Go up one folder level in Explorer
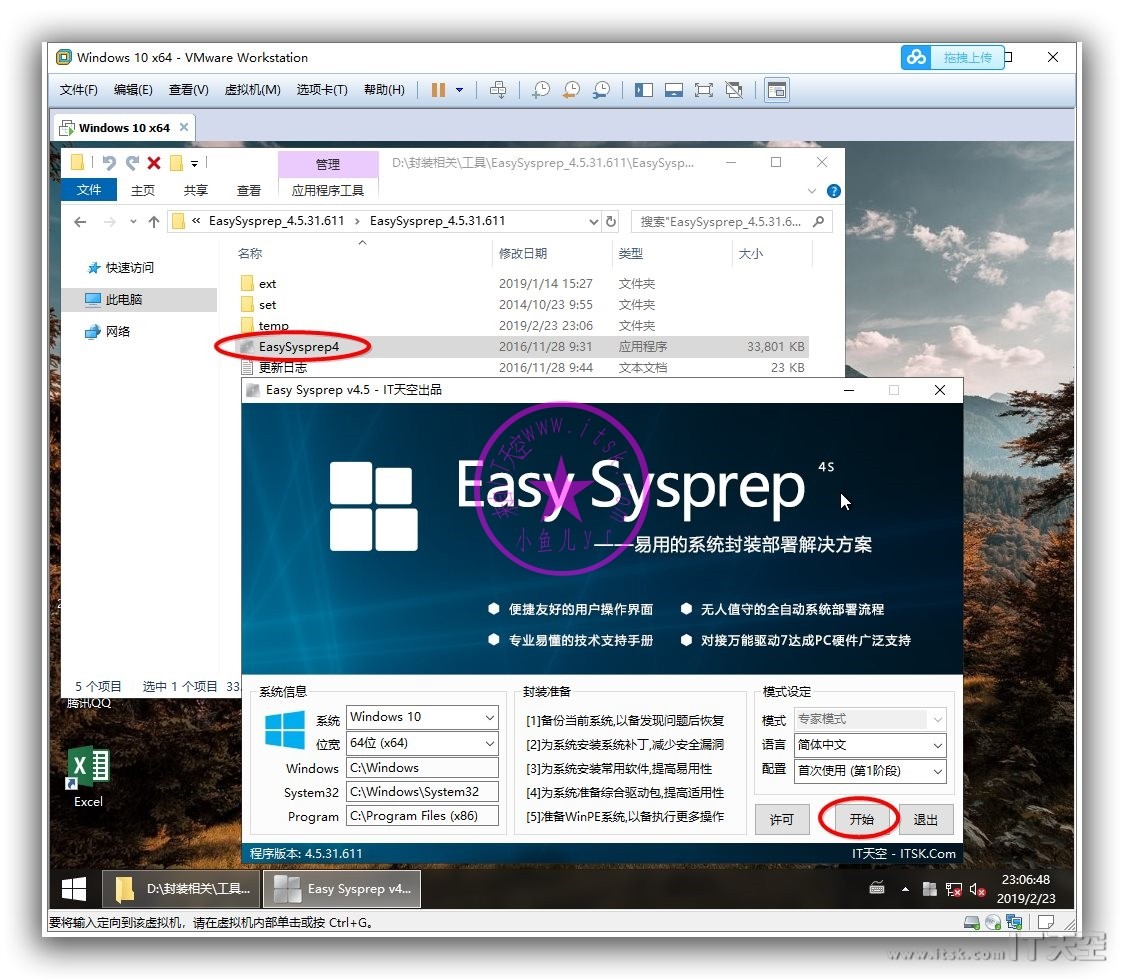This screenshot has height=979, width=1124. pyautogui.click(x=153, y=221)
